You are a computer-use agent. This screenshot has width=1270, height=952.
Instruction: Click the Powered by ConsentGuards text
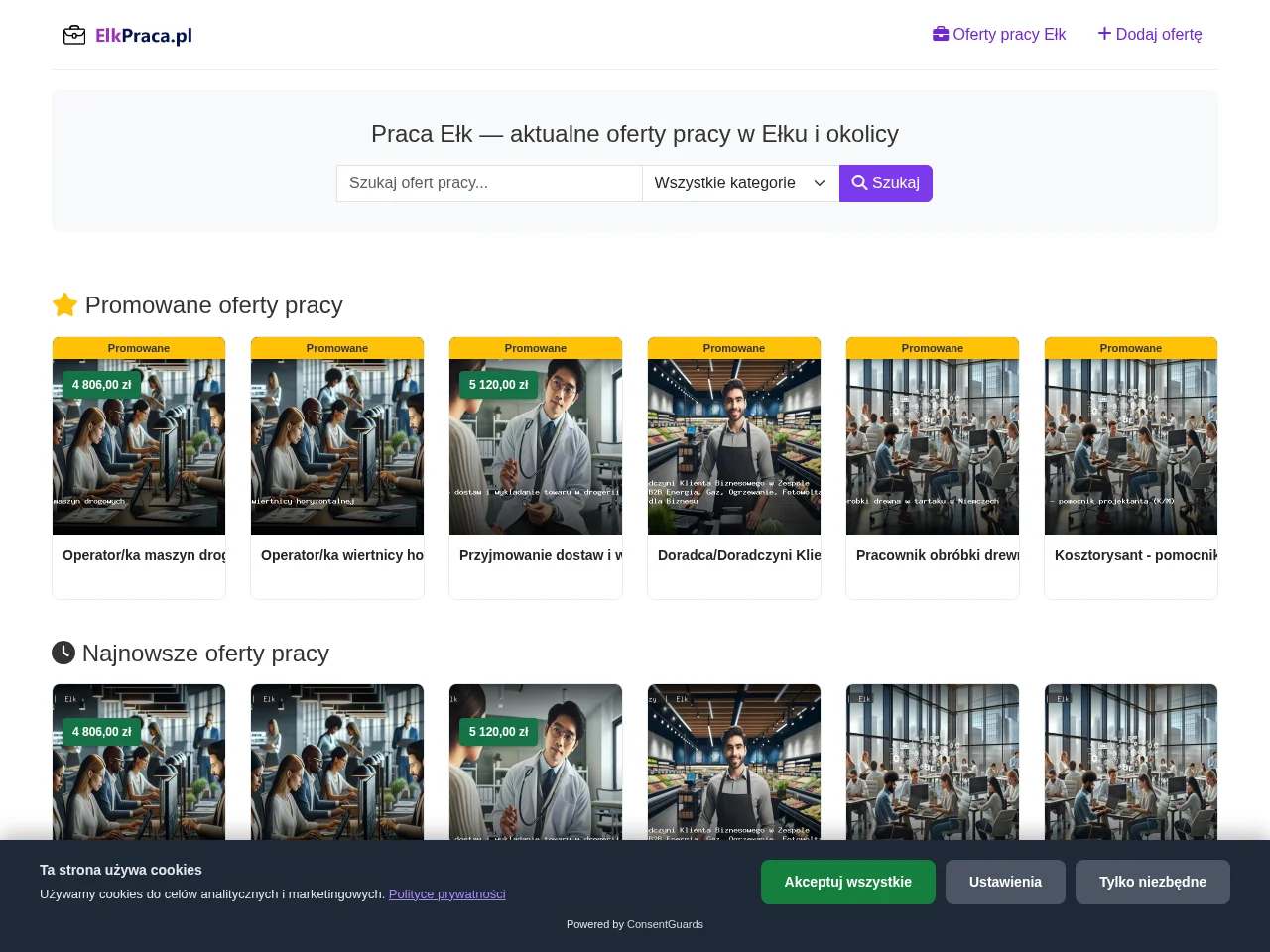coord(635,924)
